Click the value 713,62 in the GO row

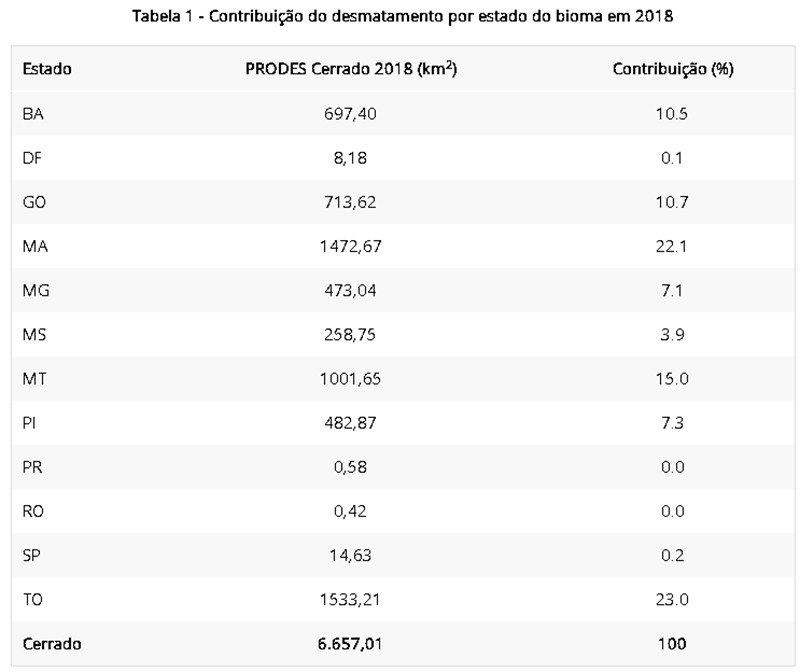point(351,202)
